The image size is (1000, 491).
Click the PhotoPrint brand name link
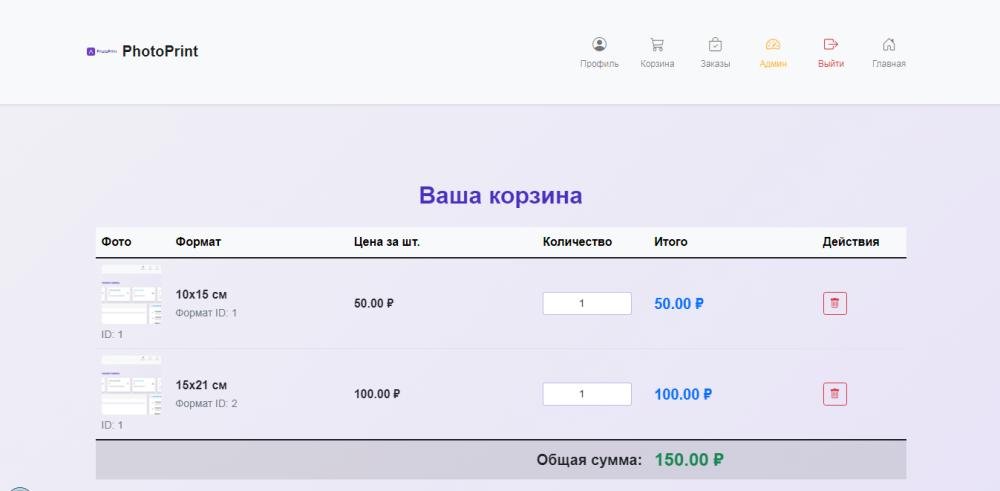pos(160,51)
